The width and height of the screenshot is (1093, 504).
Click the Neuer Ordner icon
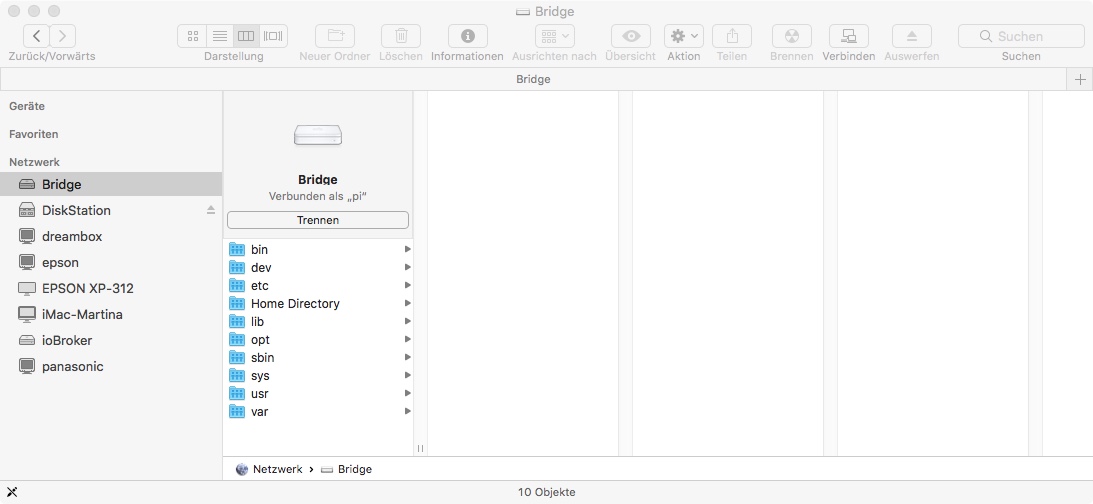tap(335, 36)
